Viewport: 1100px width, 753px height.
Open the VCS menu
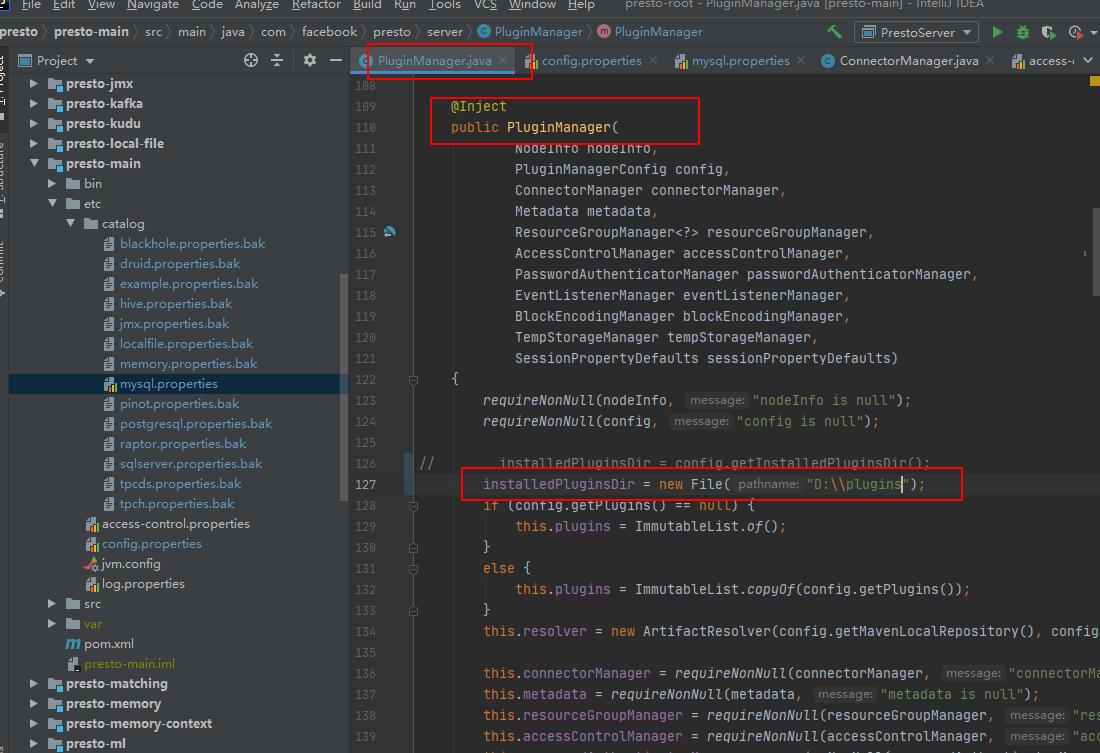coord(485,5)
